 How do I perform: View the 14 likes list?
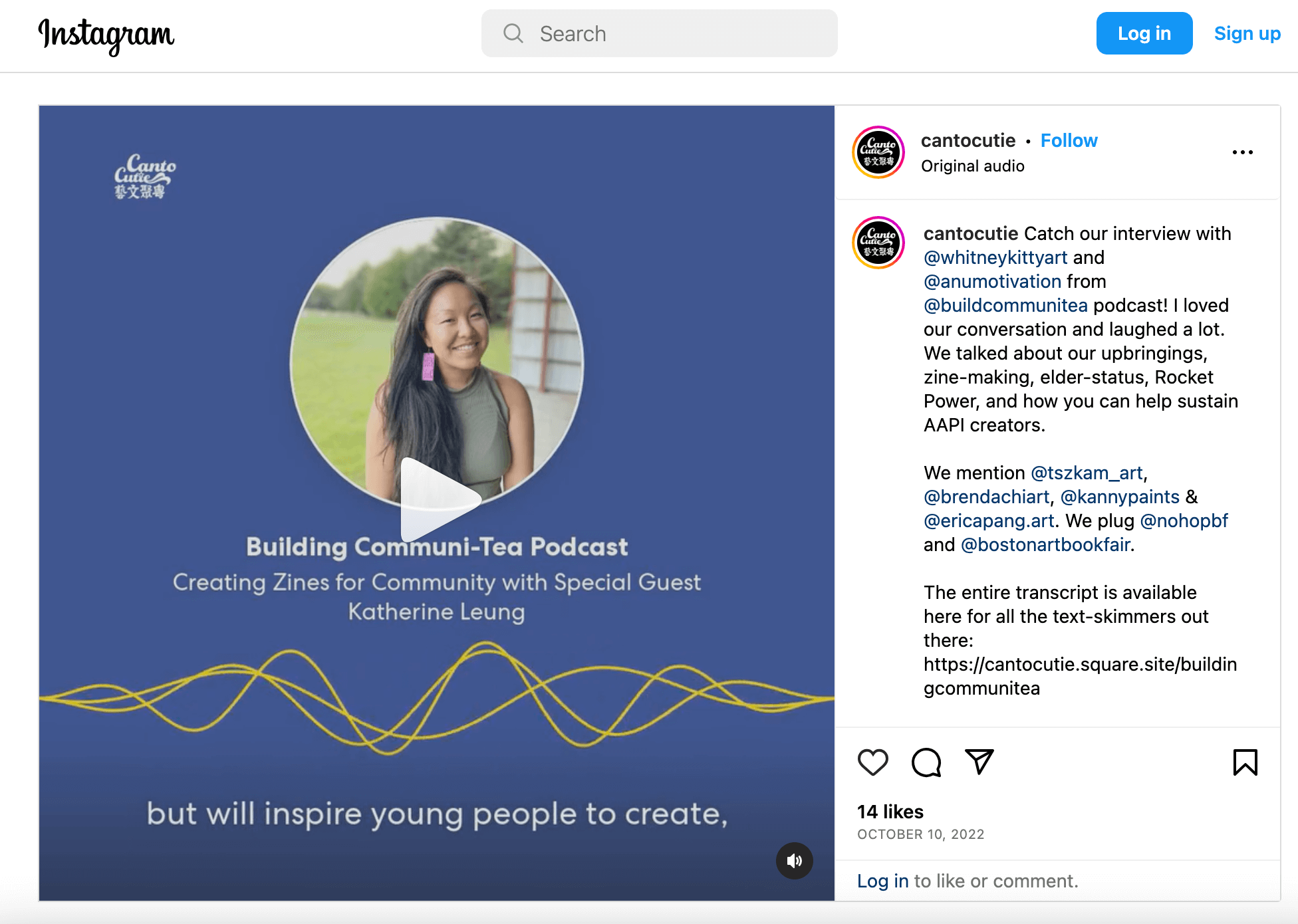tap(890, 812)
